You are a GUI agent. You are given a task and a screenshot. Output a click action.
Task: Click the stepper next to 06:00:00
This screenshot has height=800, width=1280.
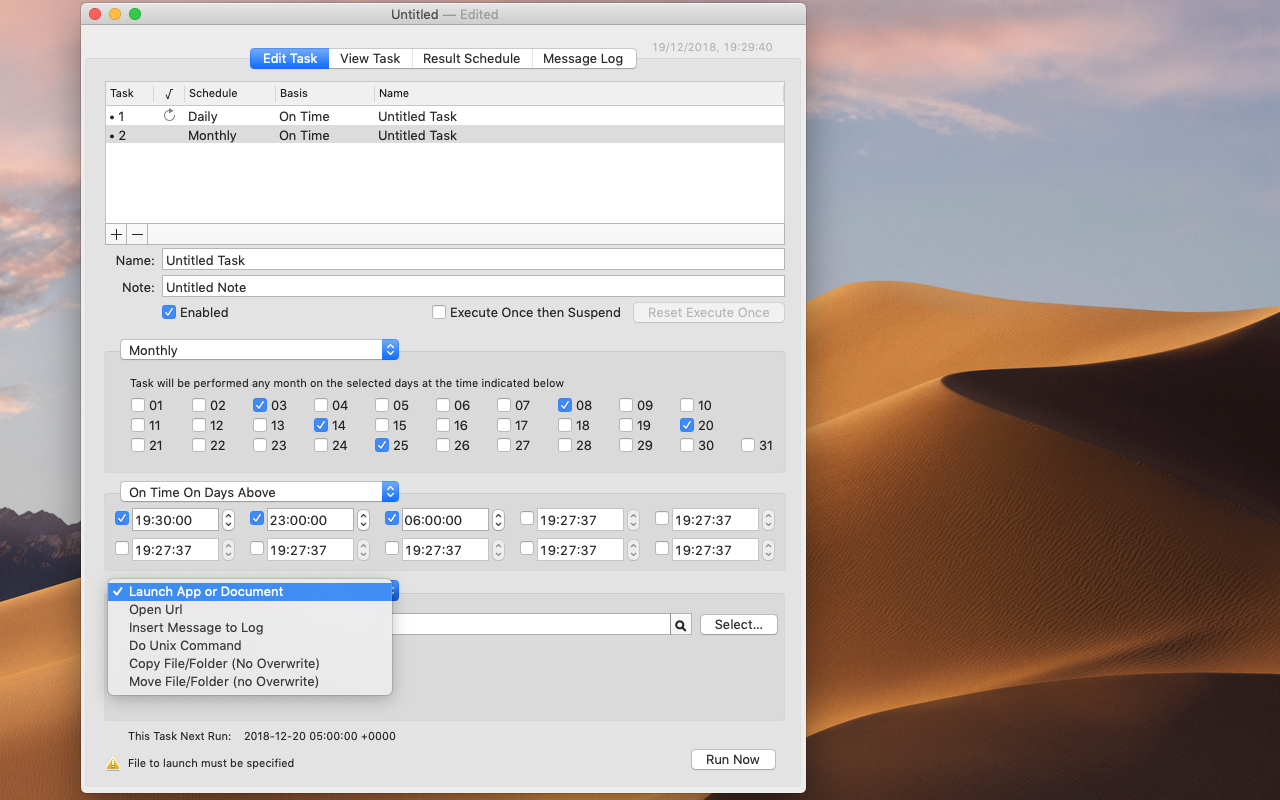point(498,520)
